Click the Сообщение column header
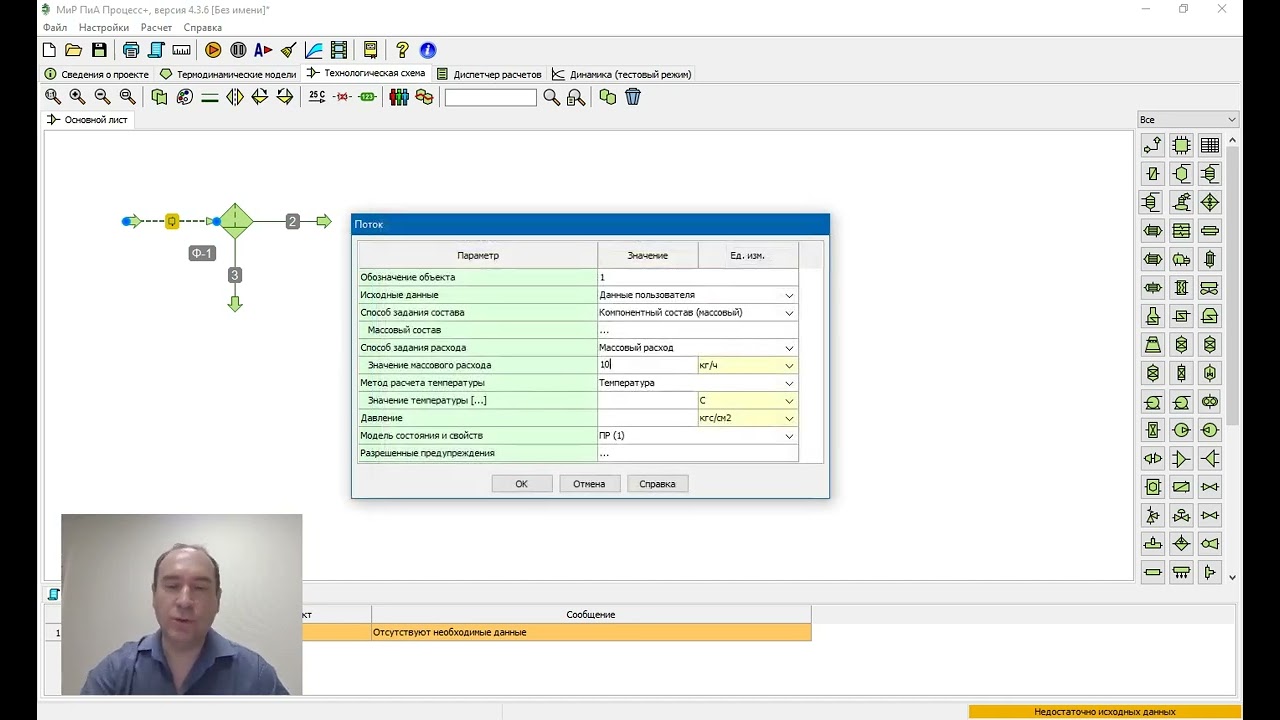 591,614
